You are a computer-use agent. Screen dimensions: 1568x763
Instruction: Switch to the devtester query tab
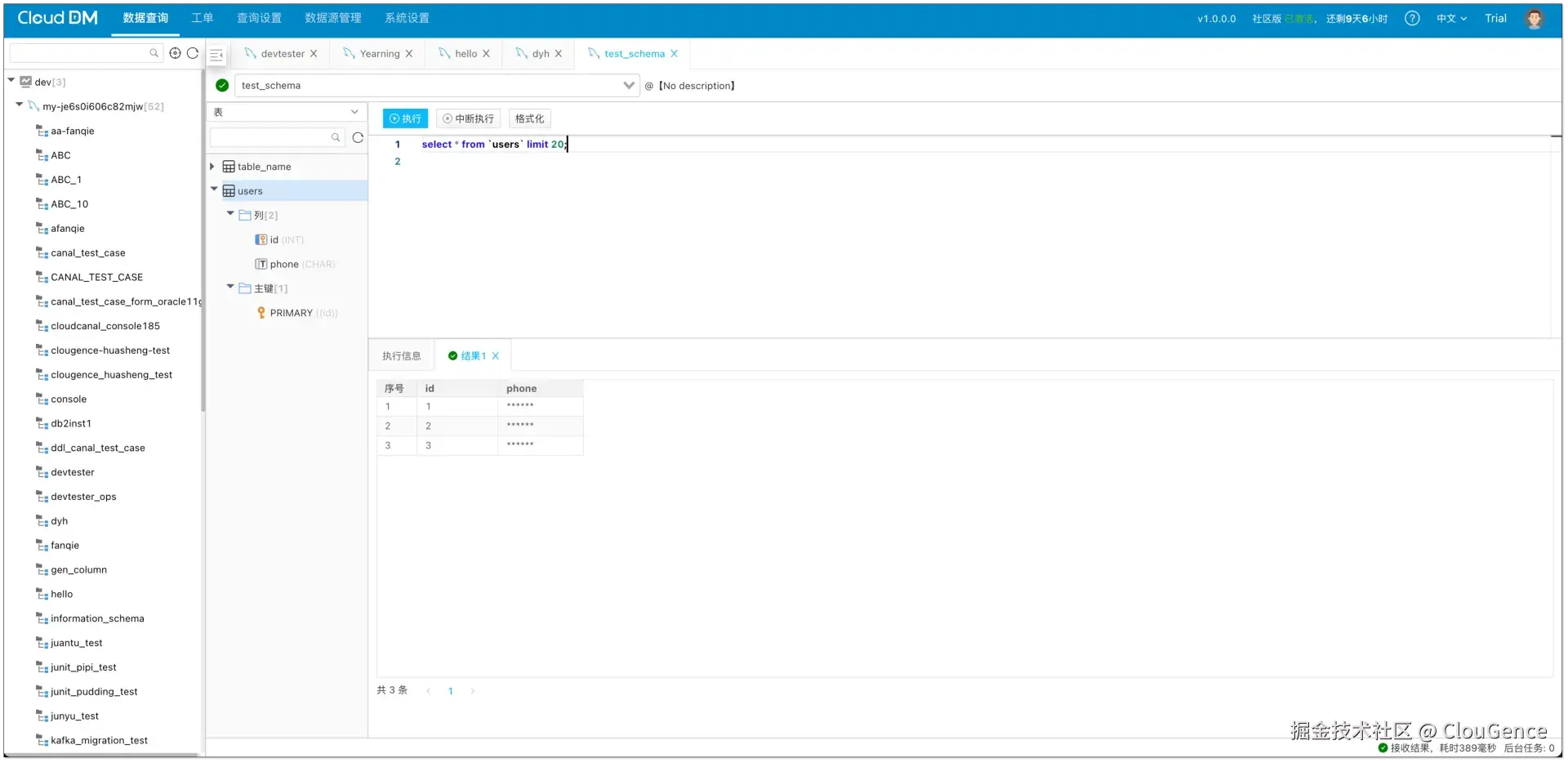point(283,54)
